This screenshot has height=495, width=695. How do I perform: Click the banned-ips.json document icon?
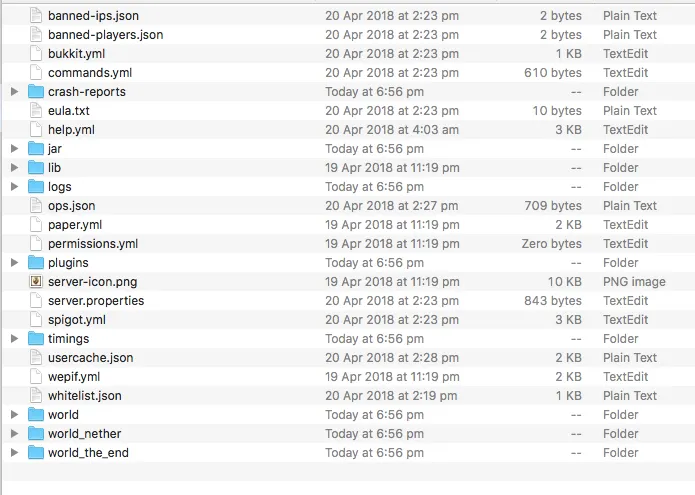(x=36, y=16)
